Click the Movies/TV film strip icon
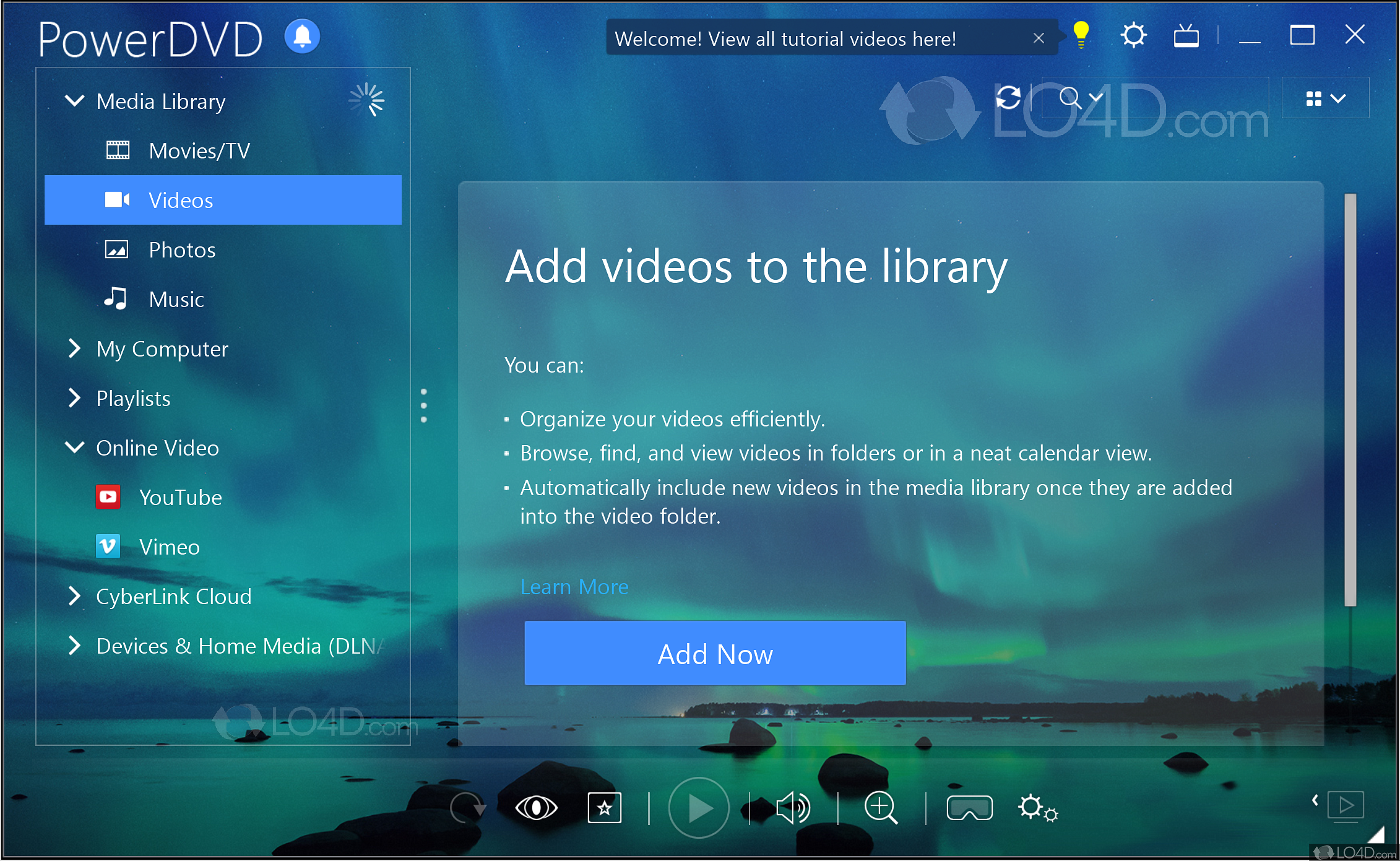The height and width of the screenshot is (861, 1400). (118, 150)
